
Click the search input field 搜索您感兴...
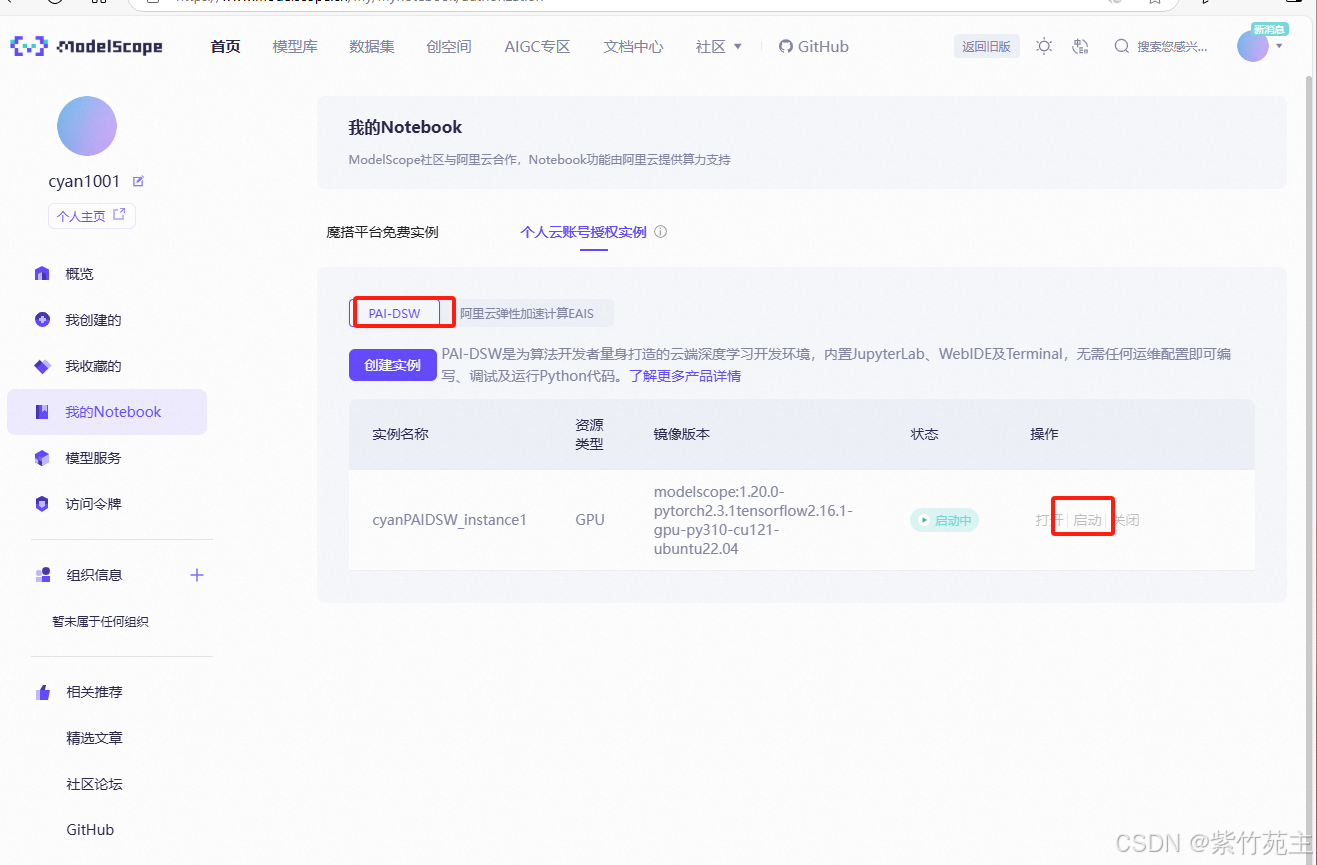tap(1170, 46)
